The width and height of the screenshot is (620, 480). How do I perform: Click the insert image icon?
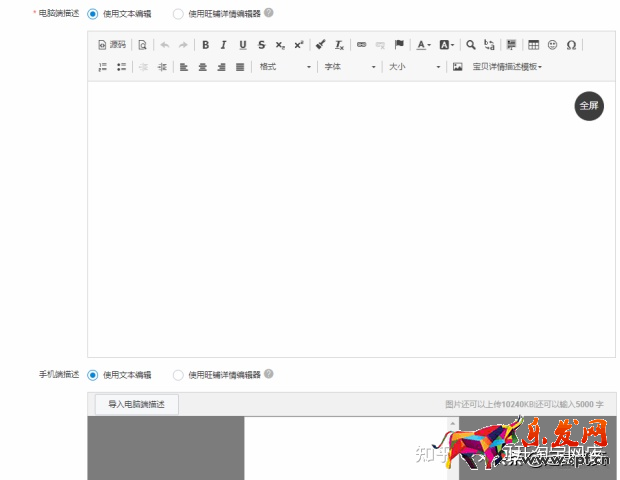coord(458,67)
